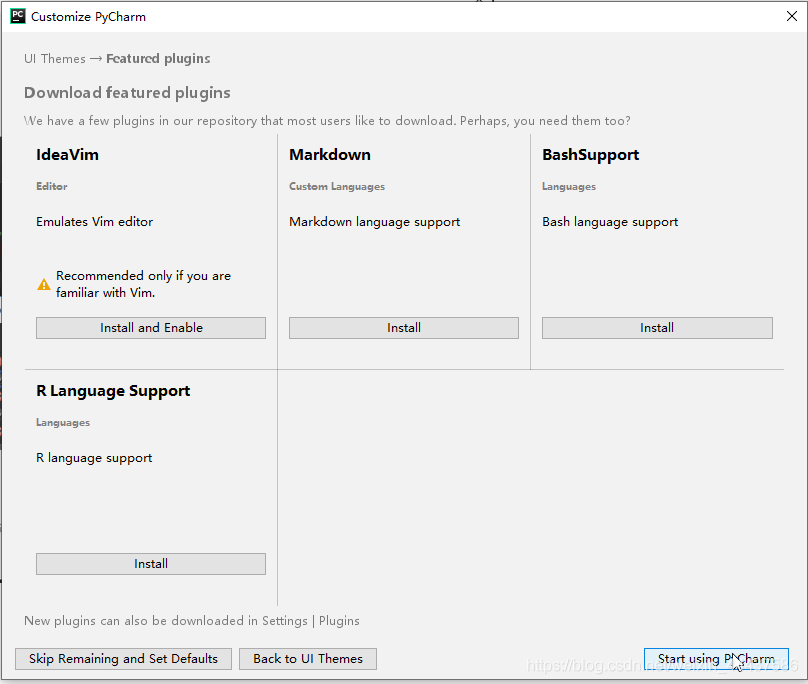The width and height of the screenshot is (808, 684).
Task: Click the 'Custom Languages' category label
Action: (337, 187)
